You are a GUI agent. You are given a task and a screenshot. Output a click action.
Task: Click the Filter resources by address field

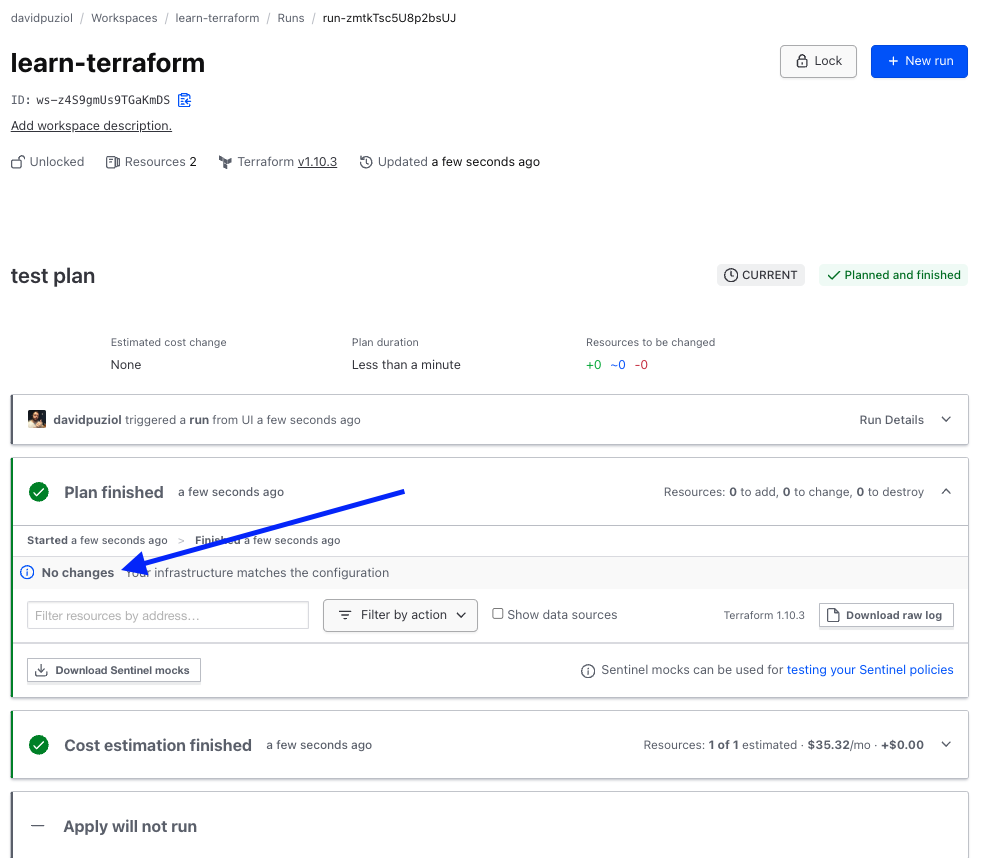click(168, 615)
